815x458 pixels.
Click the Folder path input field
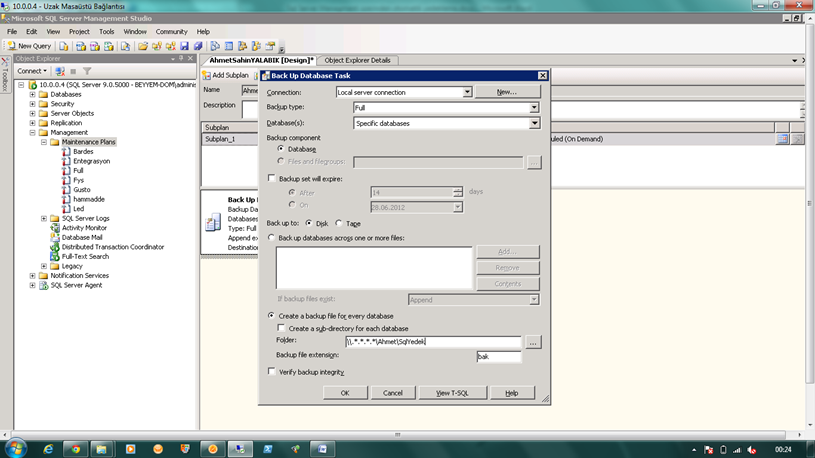(x=433, y=342)
